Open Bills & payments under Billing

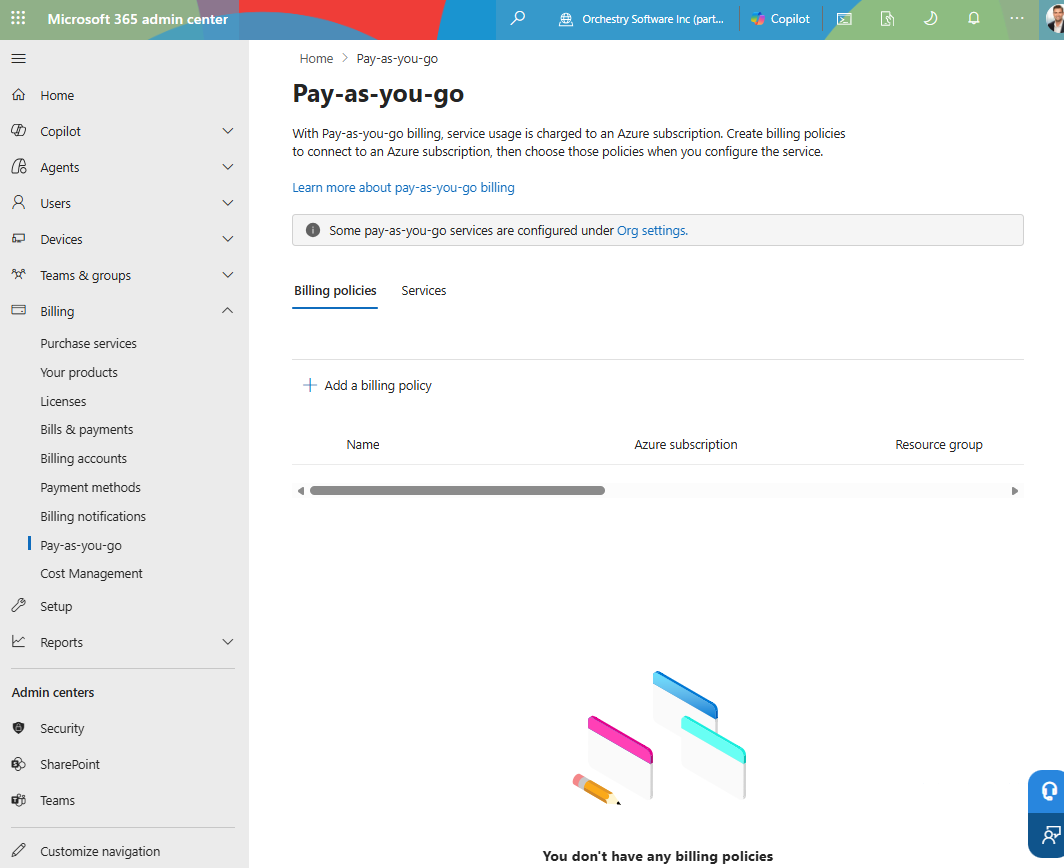[x=87, y=430]
